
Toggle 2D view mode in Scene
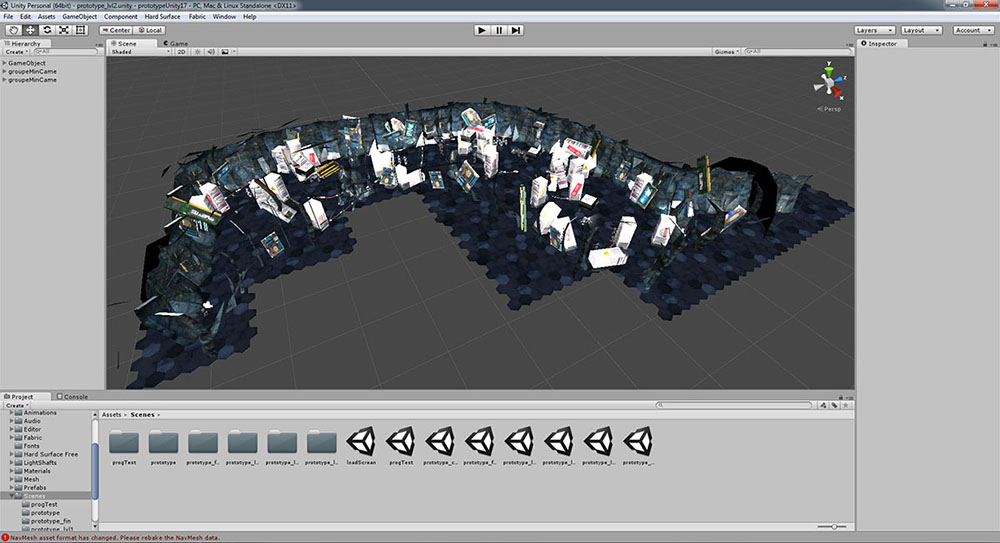pyautogui.click(x=181, y=52)
